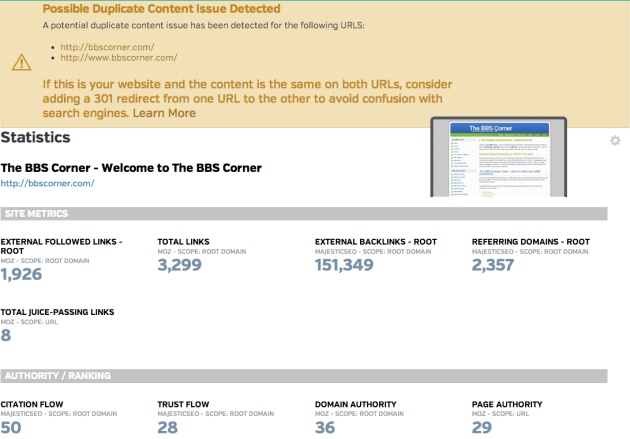Select Total Juice-Passing Links value 8

(x=6, y=335)
